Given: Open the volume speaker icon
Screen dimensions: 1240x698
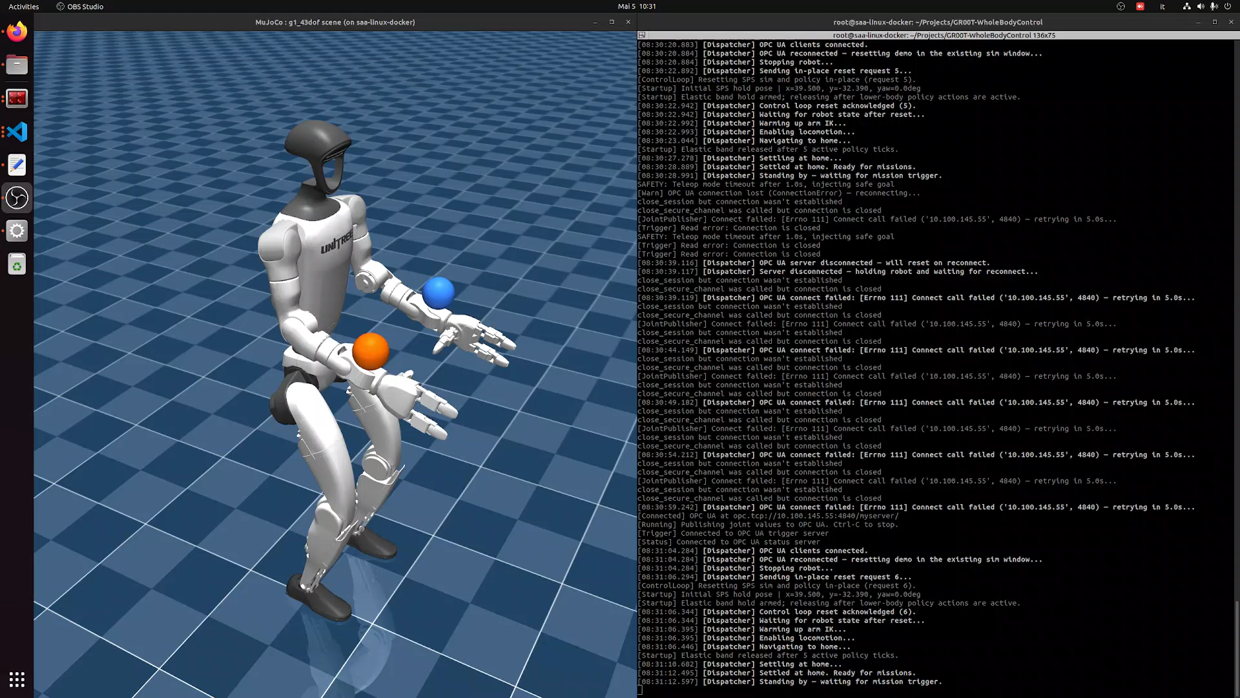Looking at the screenshot, I should (1200, 6).
